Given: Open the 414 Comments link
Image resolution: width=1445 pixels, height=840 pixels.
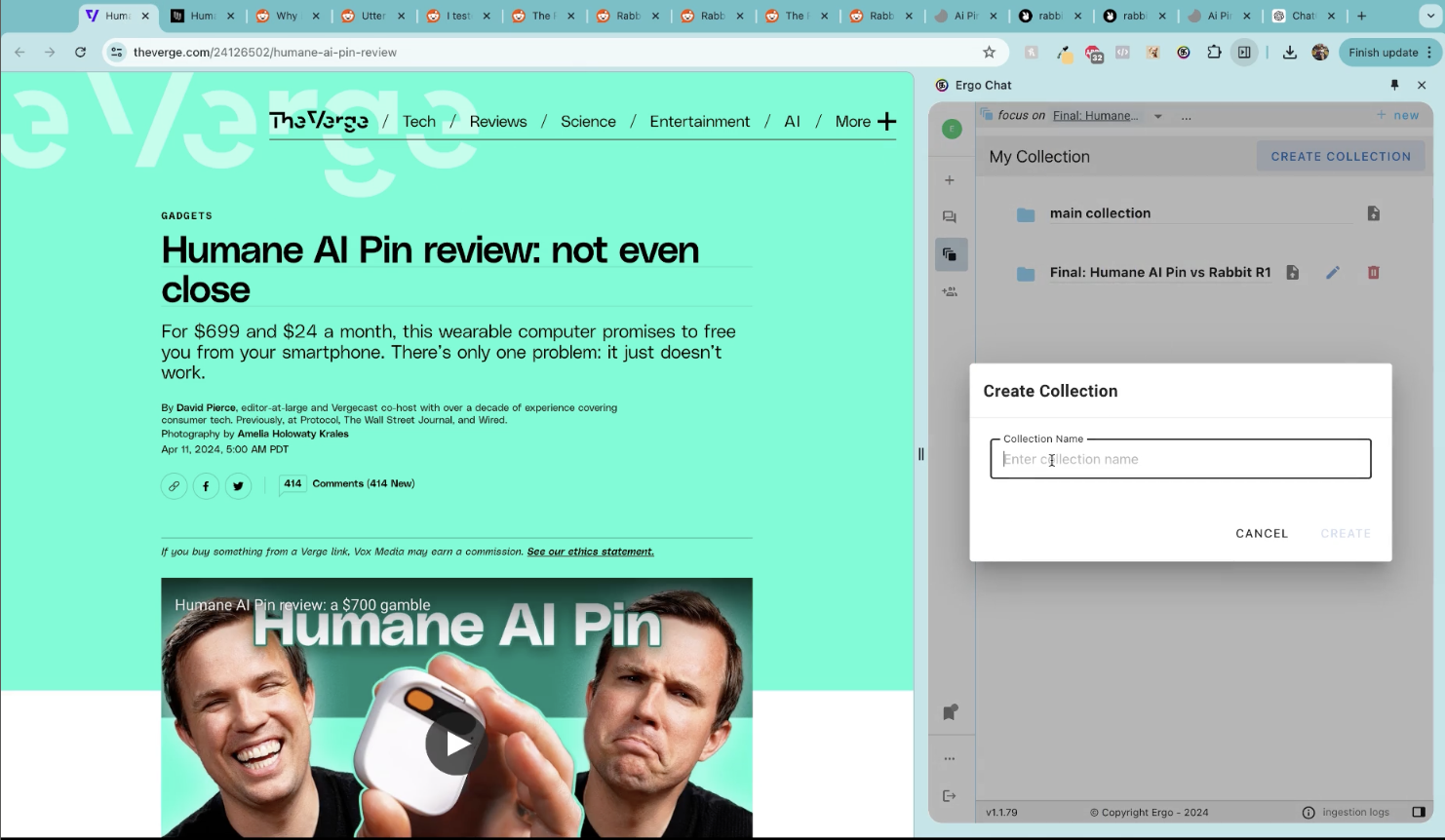Looking at the screenshot, I should [x=347, y=483].
